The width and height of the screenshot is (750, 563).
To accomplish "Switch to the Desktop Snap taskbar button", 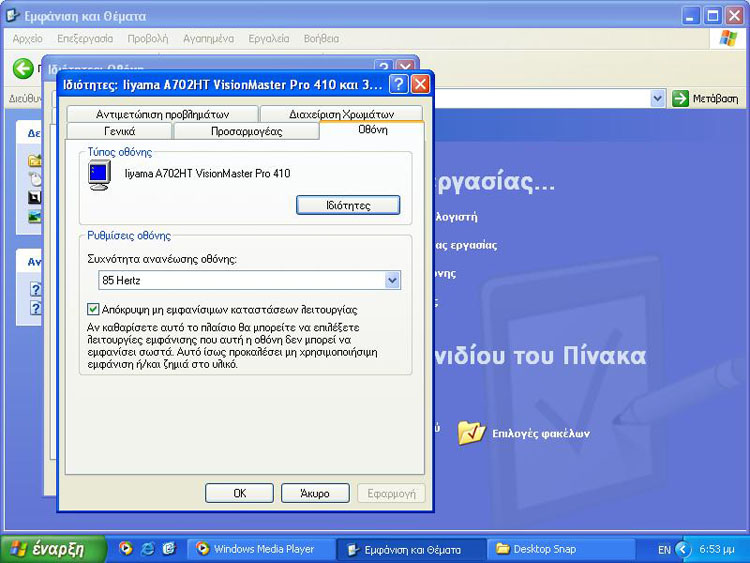I will coord(561,549).
